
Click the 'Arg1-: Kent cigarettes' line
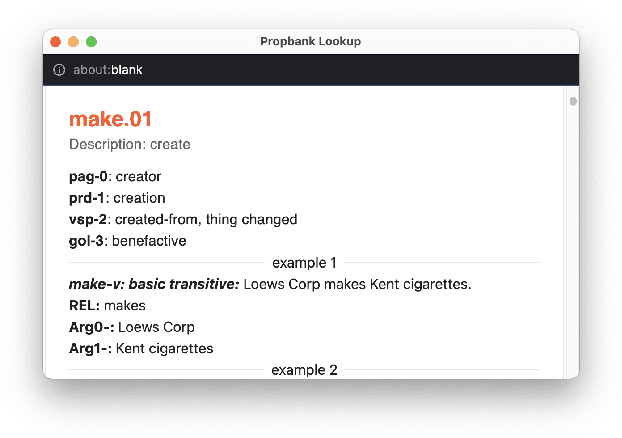(141, 349)
